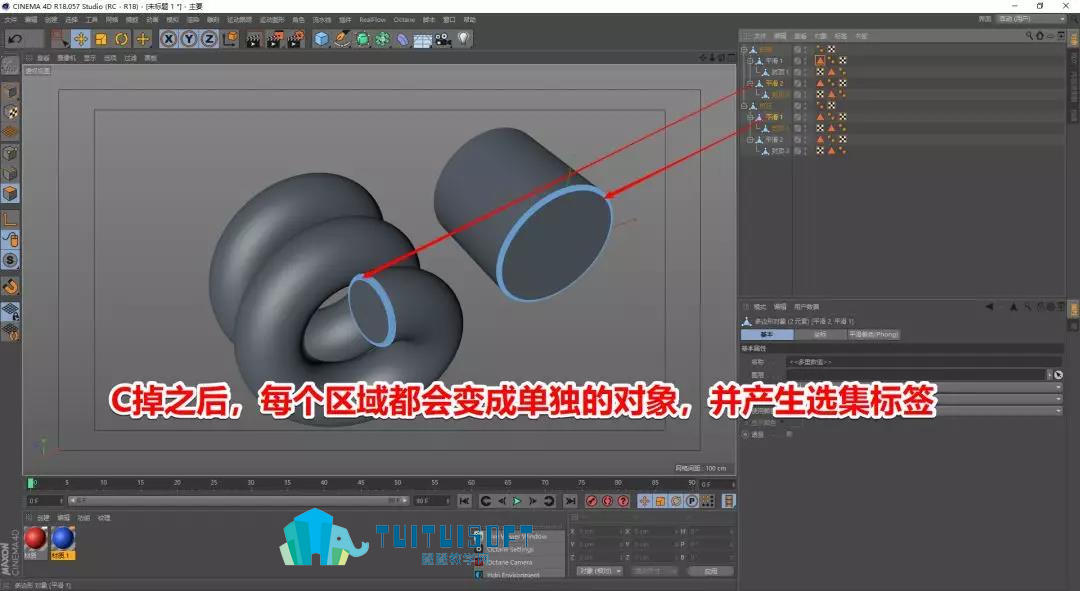Toggle X axis lock
This screenshot has width=1080, height=591.
(168, 39)
